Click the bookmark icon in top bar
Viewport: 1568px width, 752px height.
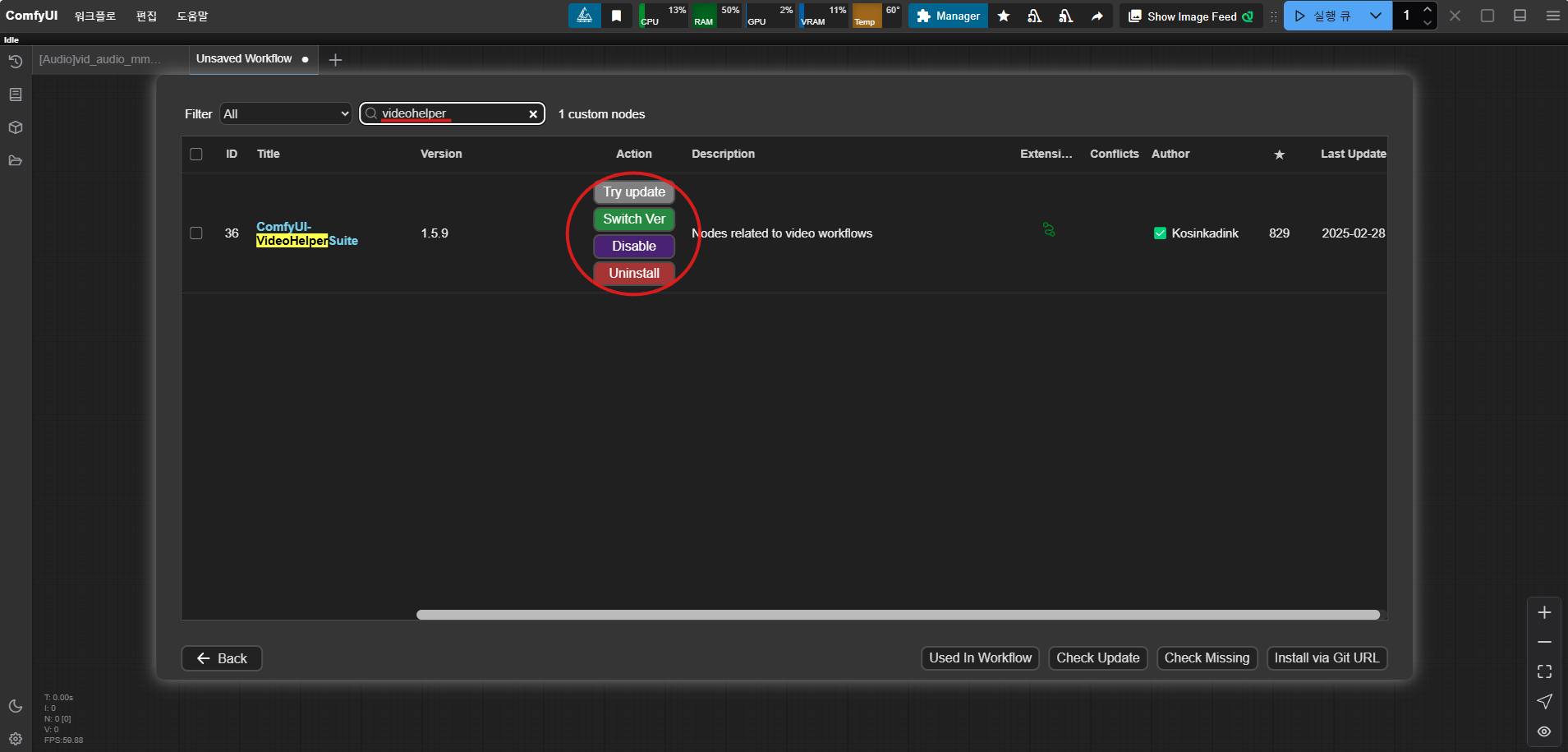(616, 16)
